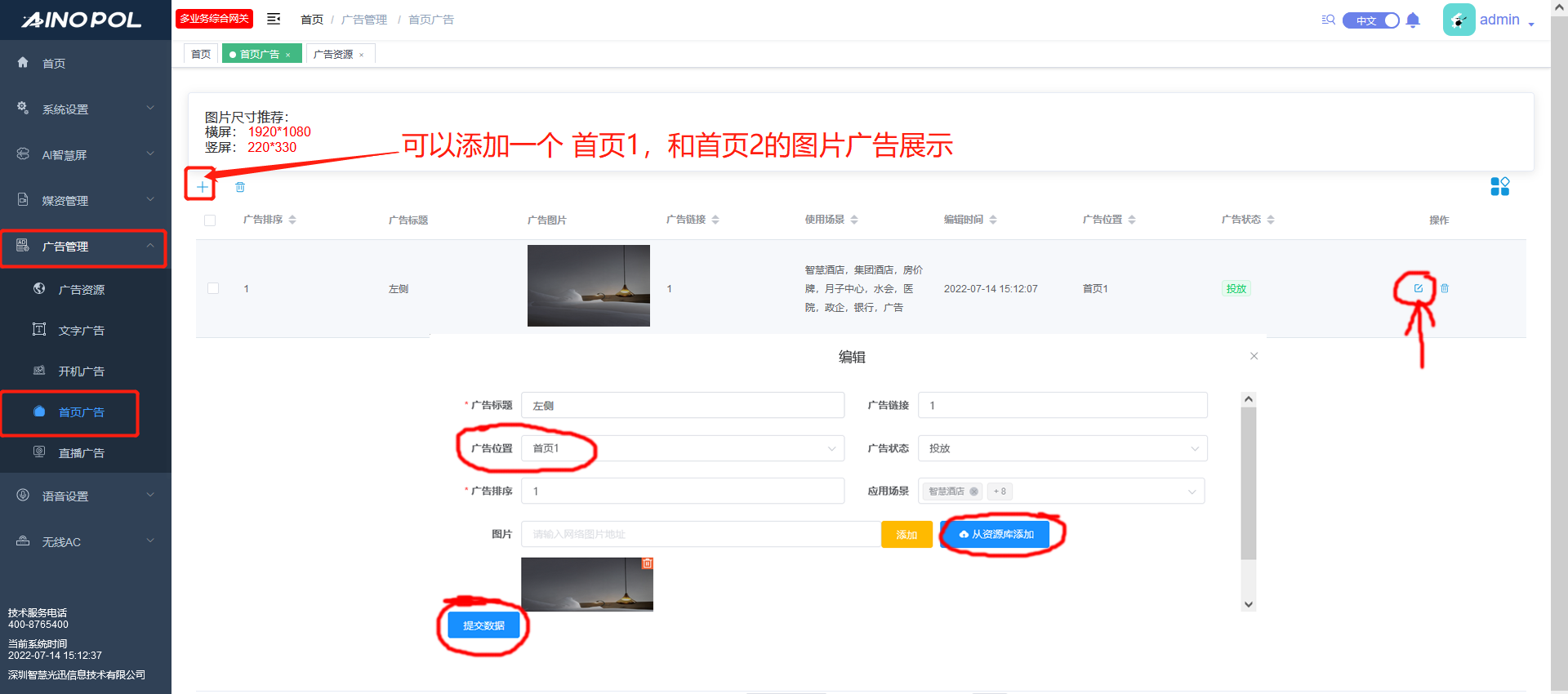Open the notification bell icon
The width and height of the screenshot is (1568, 694).
pos(1413,20)
